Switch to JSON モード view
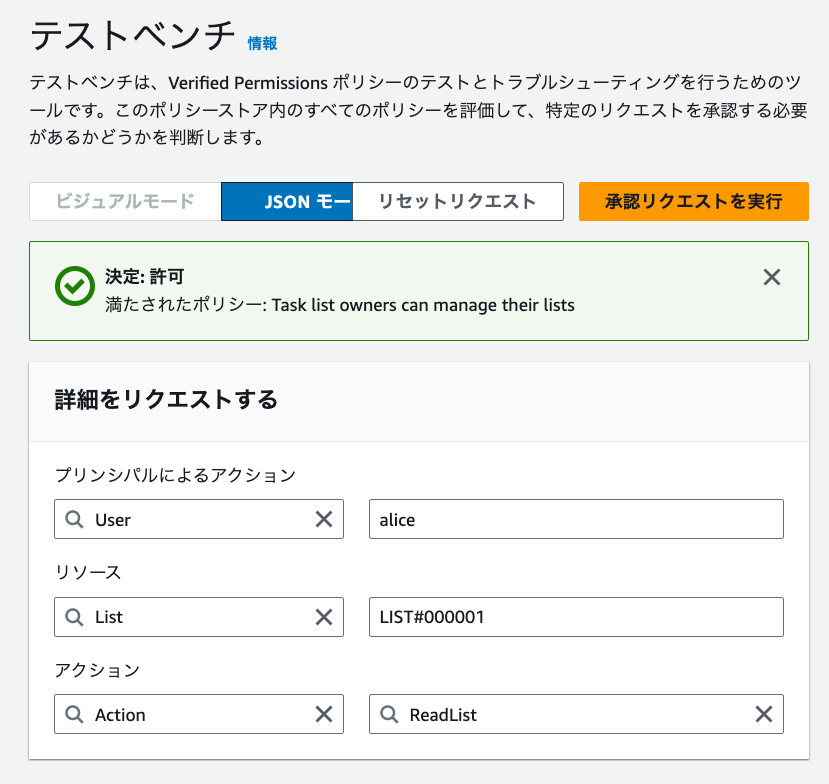Viewport: 829px width, 784px height. tap(287, 201)
